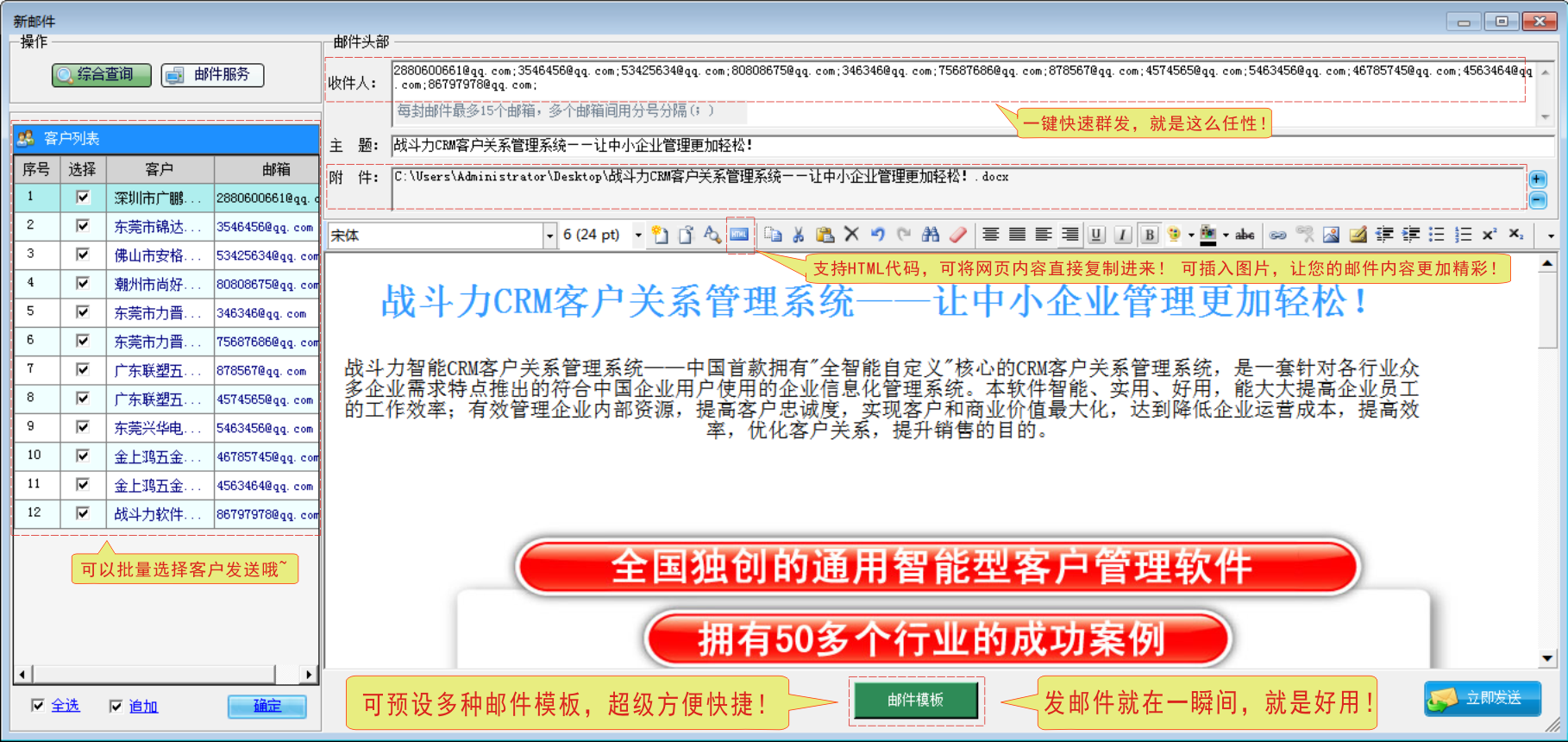Click the 客户 column header
Image resolution: width=1568 pixels, height=742 pixels.
[x=160, y=170]
